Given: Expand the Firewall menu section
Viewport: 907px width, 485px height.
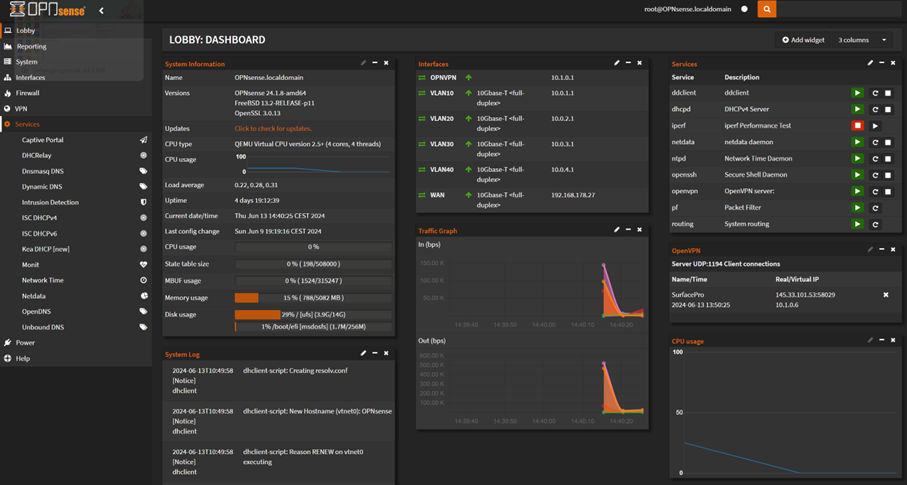Looking at the screenshot, I should point(27,93).
